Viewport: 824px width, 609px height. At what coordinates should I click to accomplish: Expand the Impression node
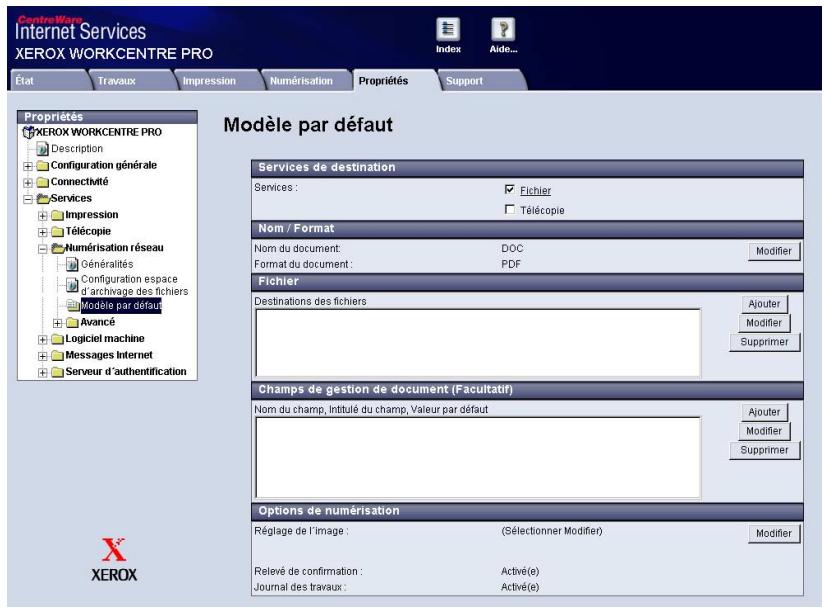(43, 216)
